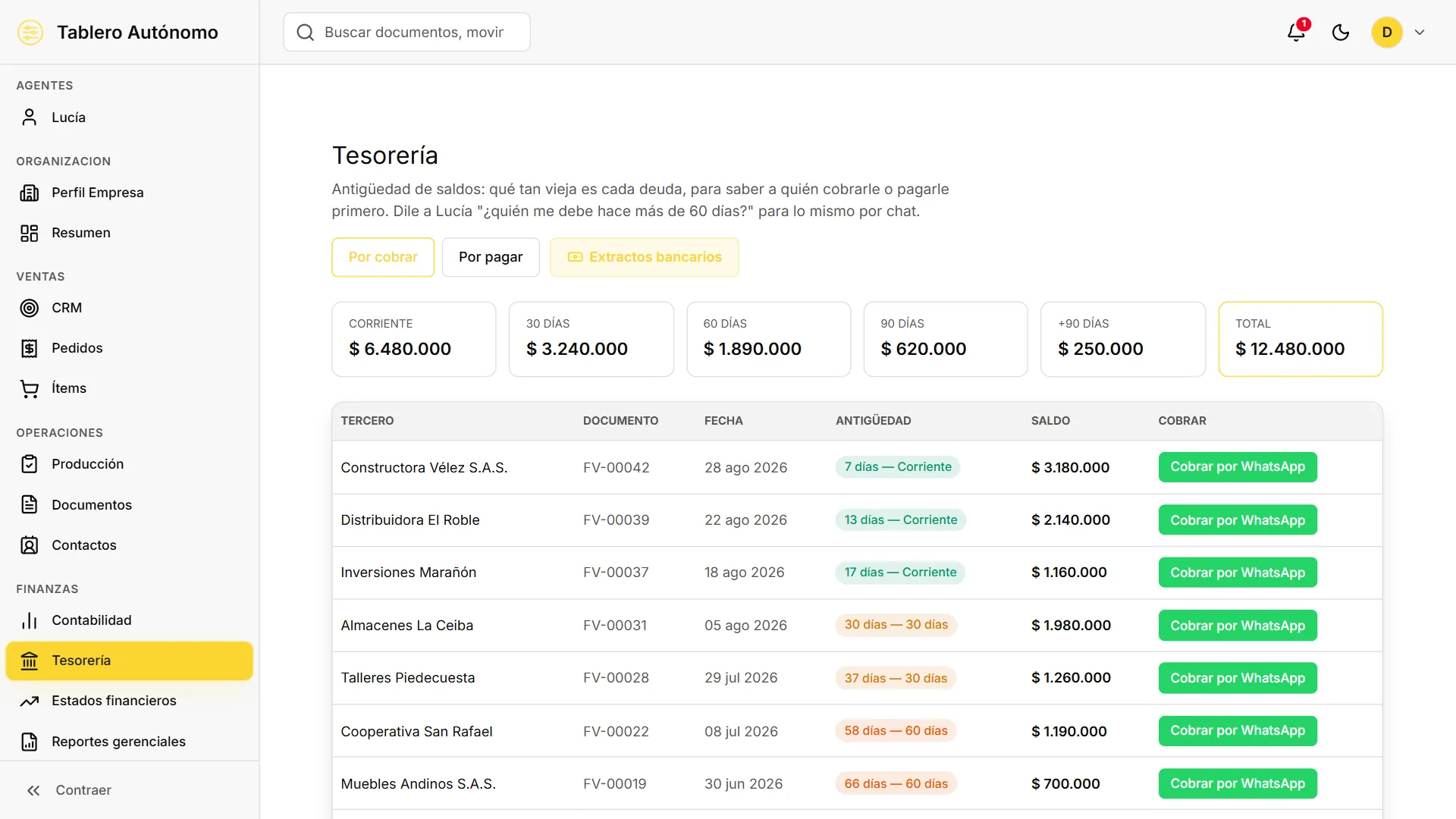Image resolution: width=1456 pixels, height=819 pixels.
Task: Open the user avatar D
Action: 1387,32
